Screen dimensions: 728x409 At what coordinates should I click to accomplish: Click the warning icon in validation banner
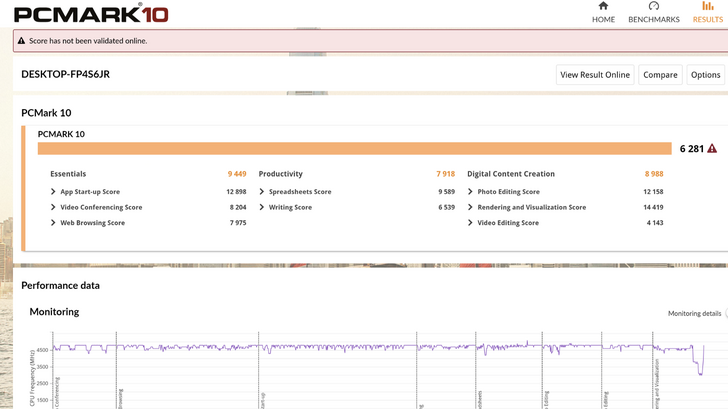(21, 41)
